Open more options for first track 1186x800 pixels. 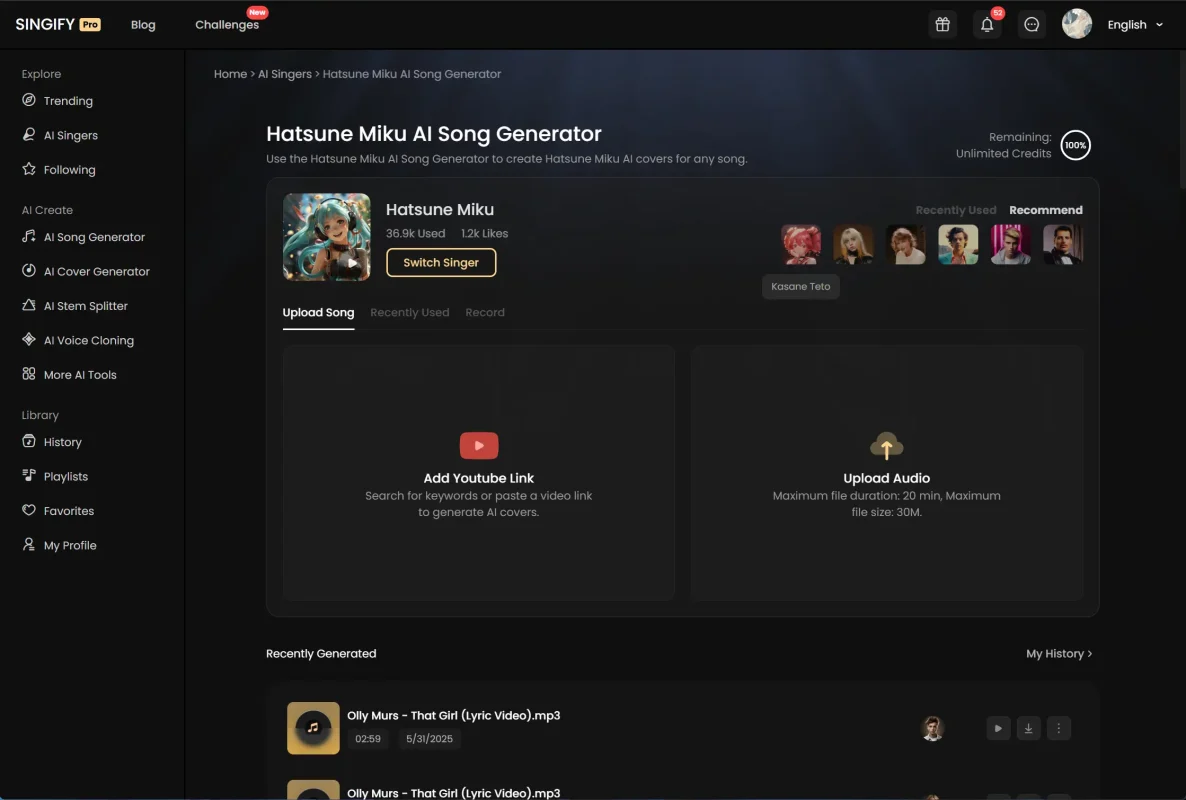(x=1059, y=728)
